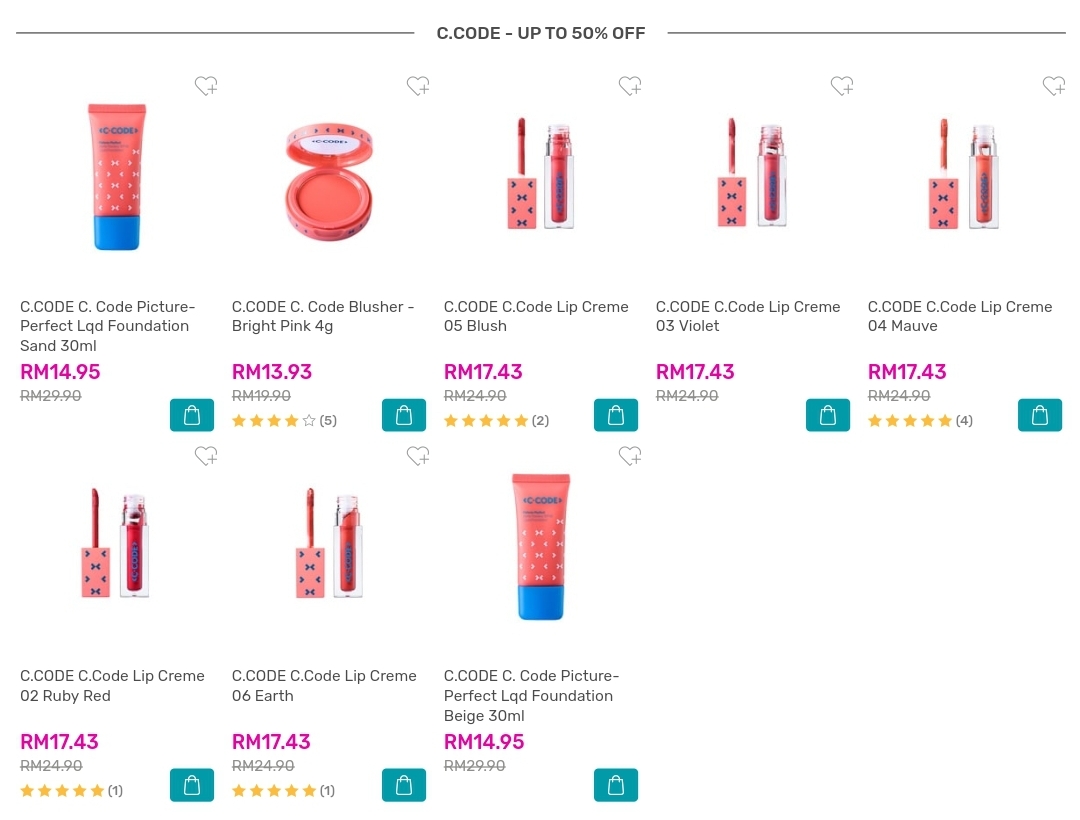Toggle wishlist heart for Lip Creme 04 Mauve

coord(1054,87)
